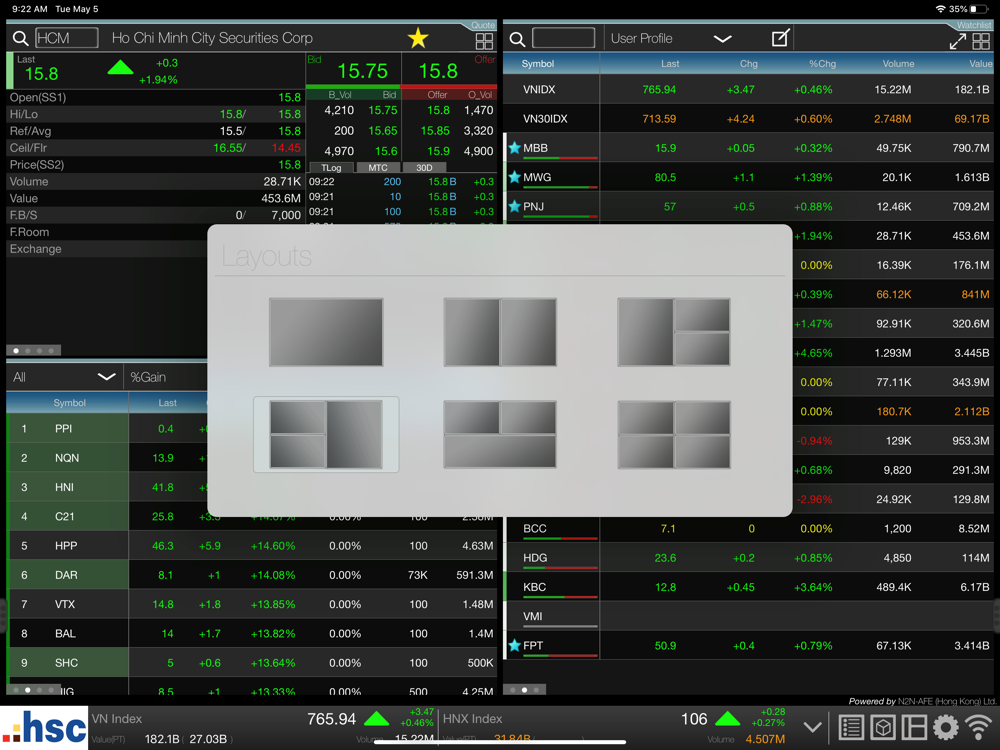This screenshot has width=1000, height=750.
Task: Tap the search icon beside the HCM field
Action: coord(20,38)
